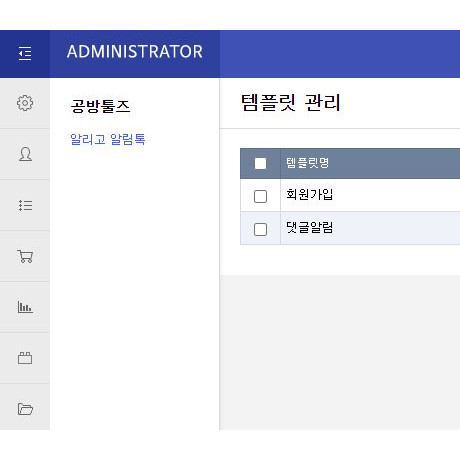Screen dimensions: 460x460
Task: Open the 댓글알림 template entry
Action: click(310, 227)
